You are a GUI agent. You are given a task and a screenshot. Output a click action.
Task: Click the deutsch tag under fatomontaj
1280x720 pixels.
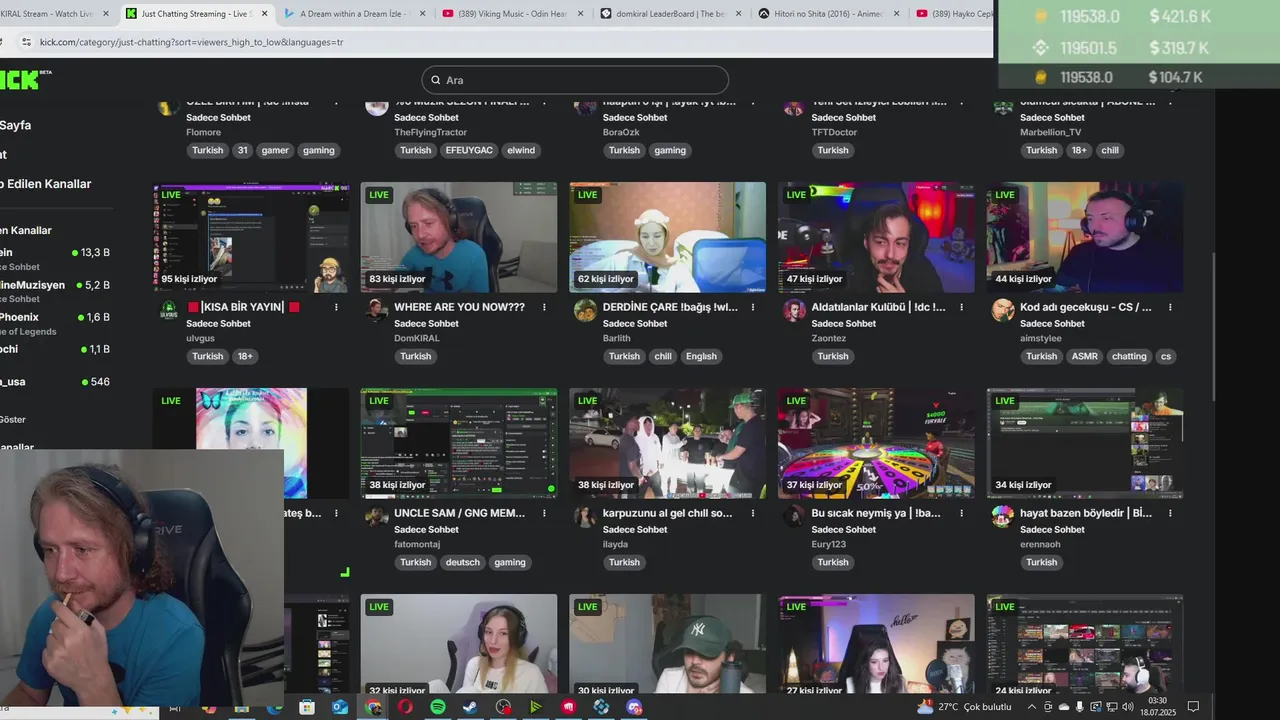coord(462,562)
